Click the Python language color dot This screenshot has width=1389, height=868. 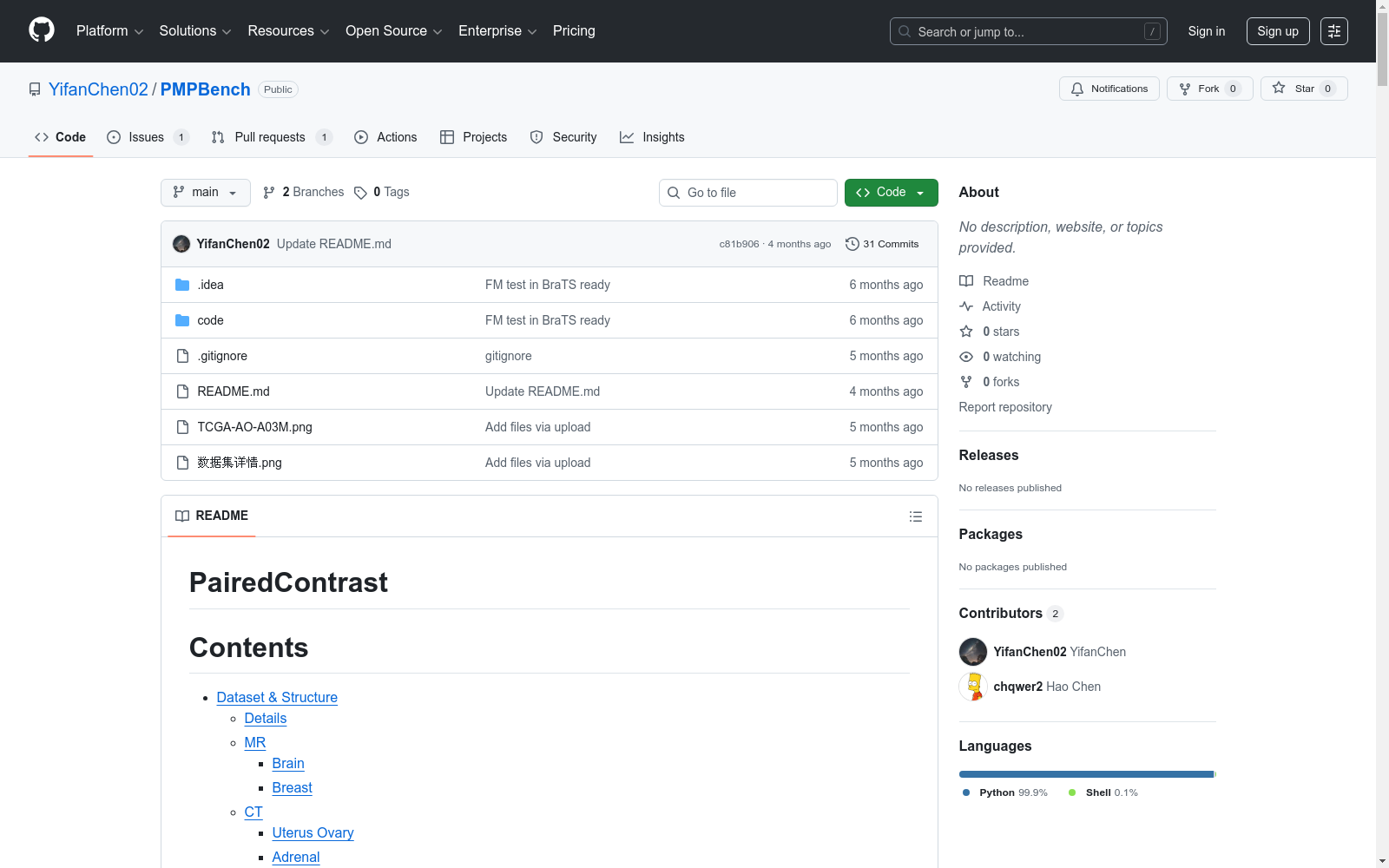[x=966, y=792]
